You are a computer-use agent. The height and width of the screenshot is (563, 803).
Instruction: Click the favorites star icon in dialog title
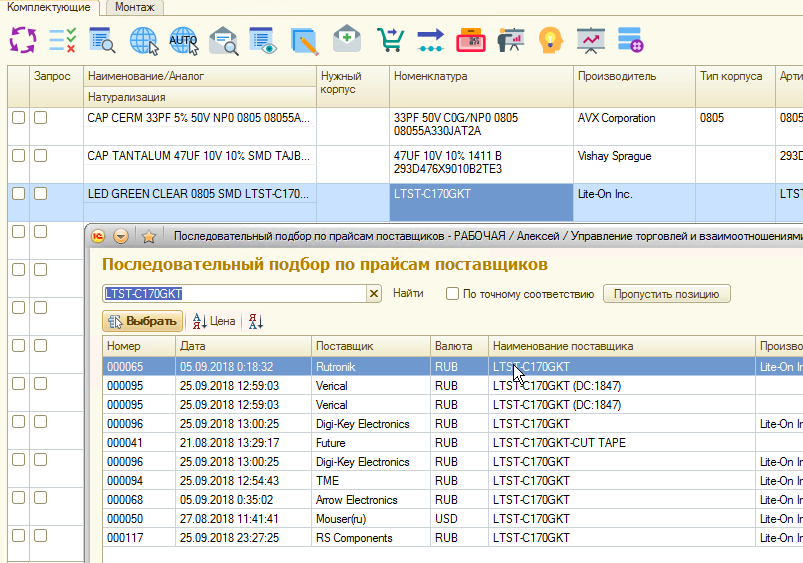(148, 237)
